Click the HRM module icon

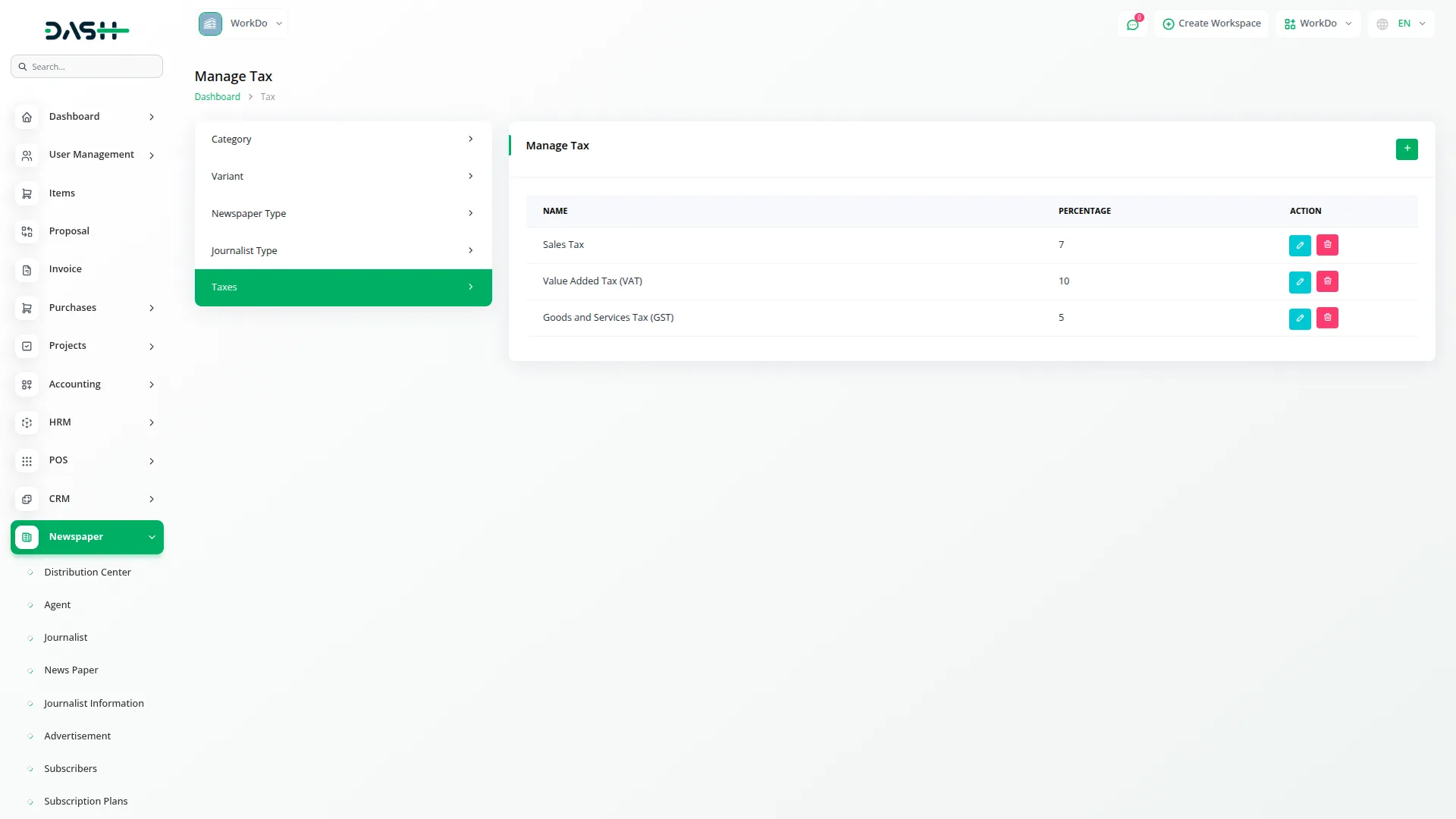click(27, 422)
